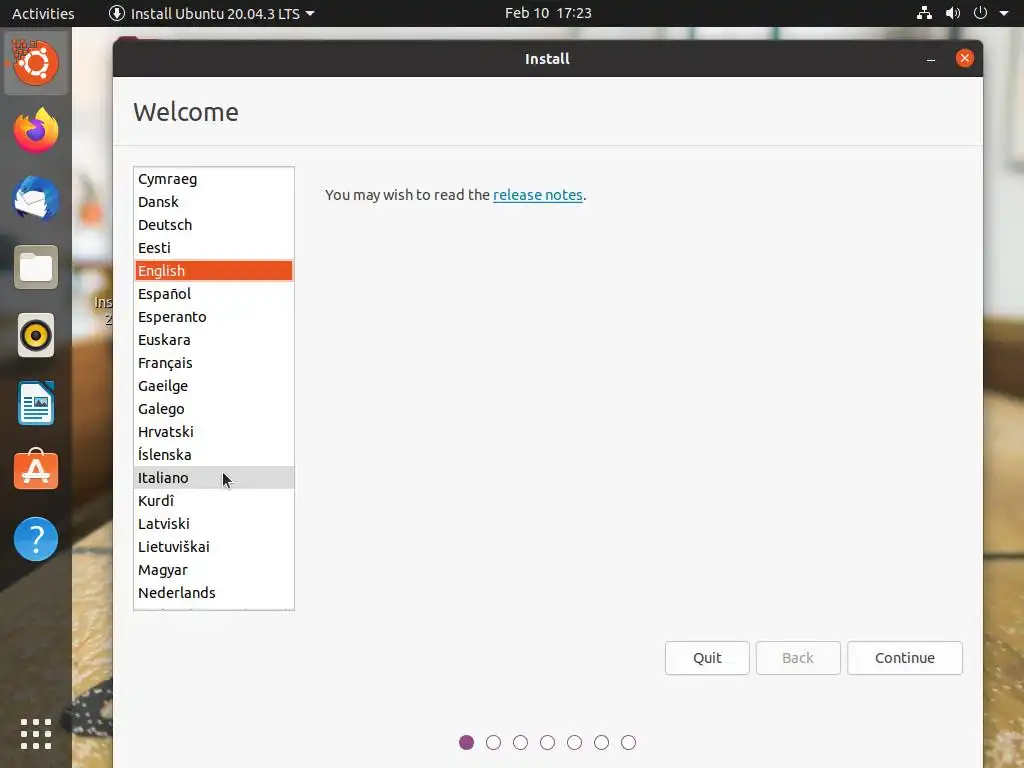The width and height of the screenshot is (1024, 768).
Task: Select Cymraeg in the language list
Action: coord(214,179)
